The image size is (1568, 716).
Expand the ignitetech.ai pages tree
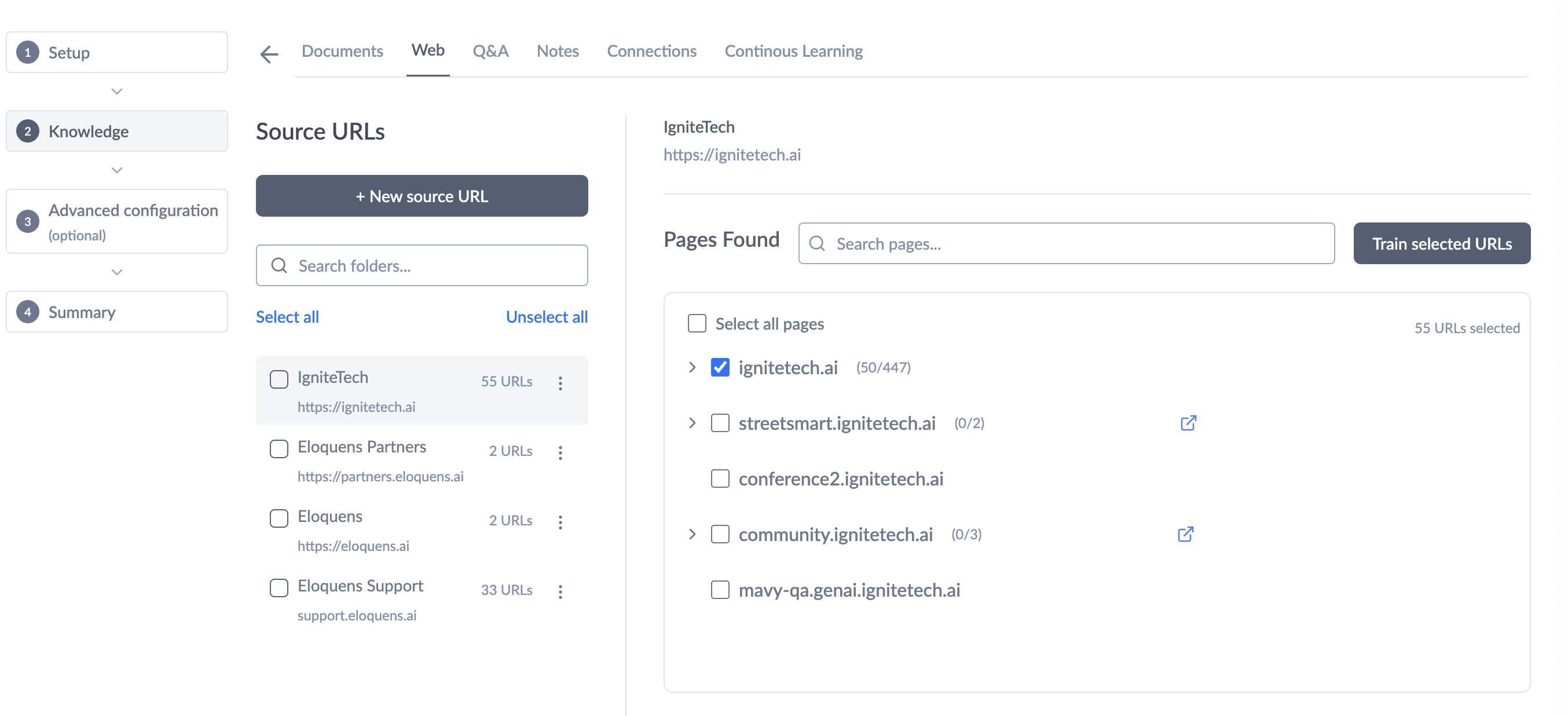[x=692, y=367]
